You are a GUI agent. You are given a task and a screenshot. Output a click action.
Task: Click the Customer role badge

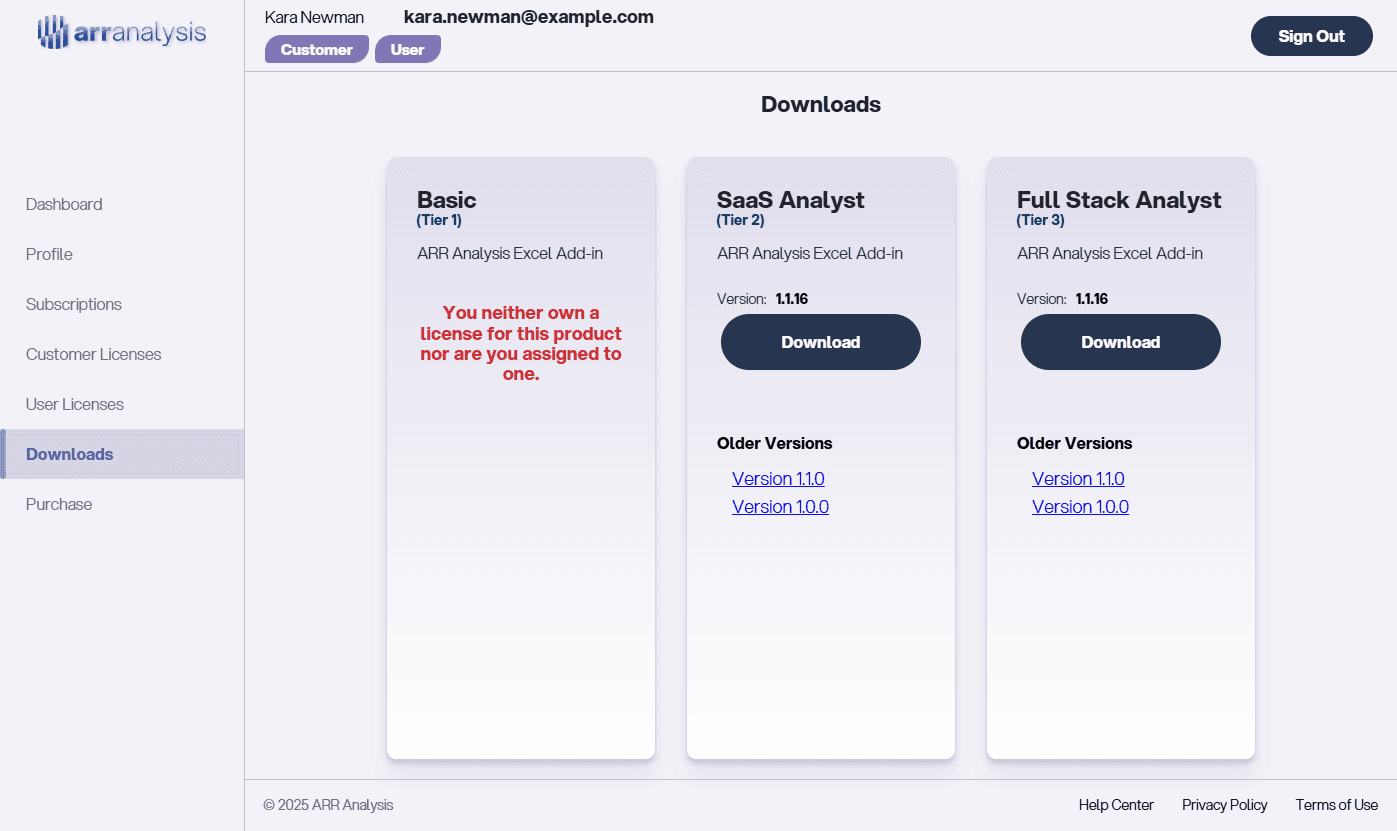coord(316,48)
